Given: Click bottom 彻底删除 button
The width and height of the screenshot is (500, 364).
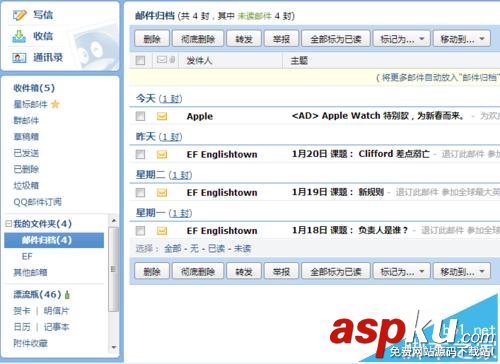Looking at the screenshot, I should (198, 272).
